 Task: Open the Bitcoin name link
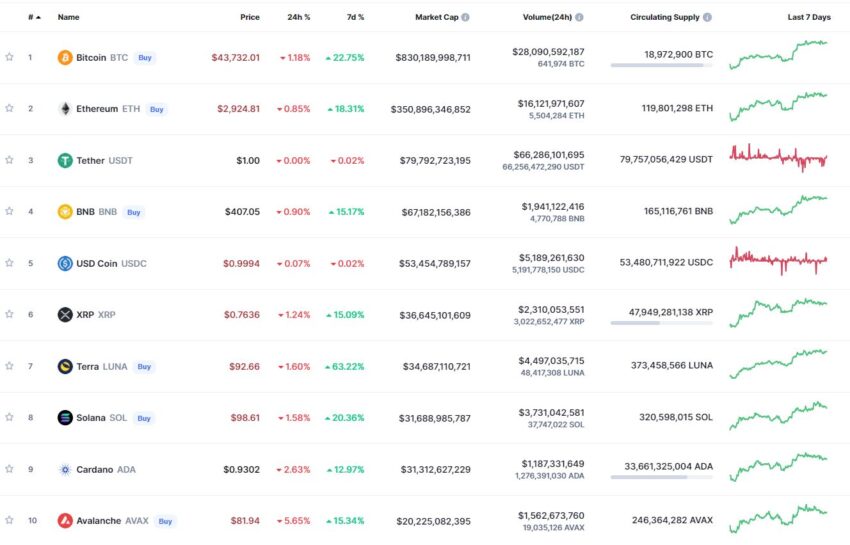pyautogui.click(x=91, y=57)
